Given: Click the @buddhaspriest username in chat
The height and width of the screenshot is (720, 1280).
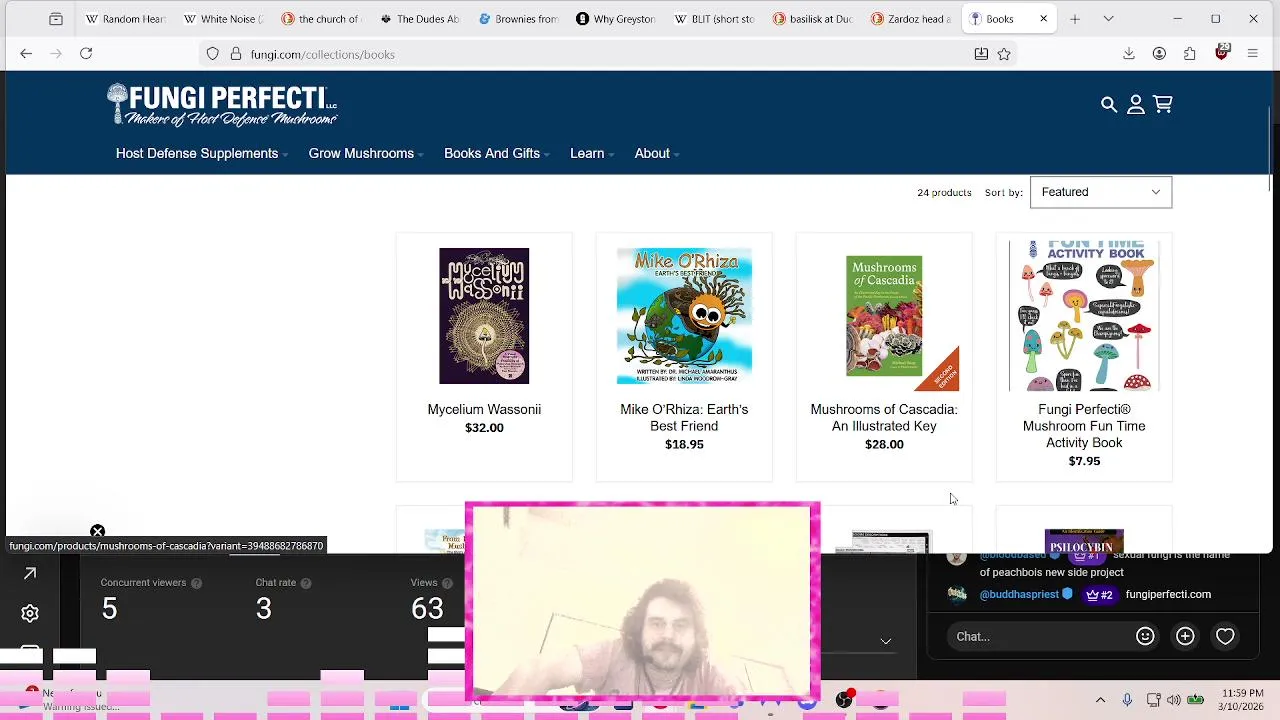Looking at the screenshot, I should 1019,594.
